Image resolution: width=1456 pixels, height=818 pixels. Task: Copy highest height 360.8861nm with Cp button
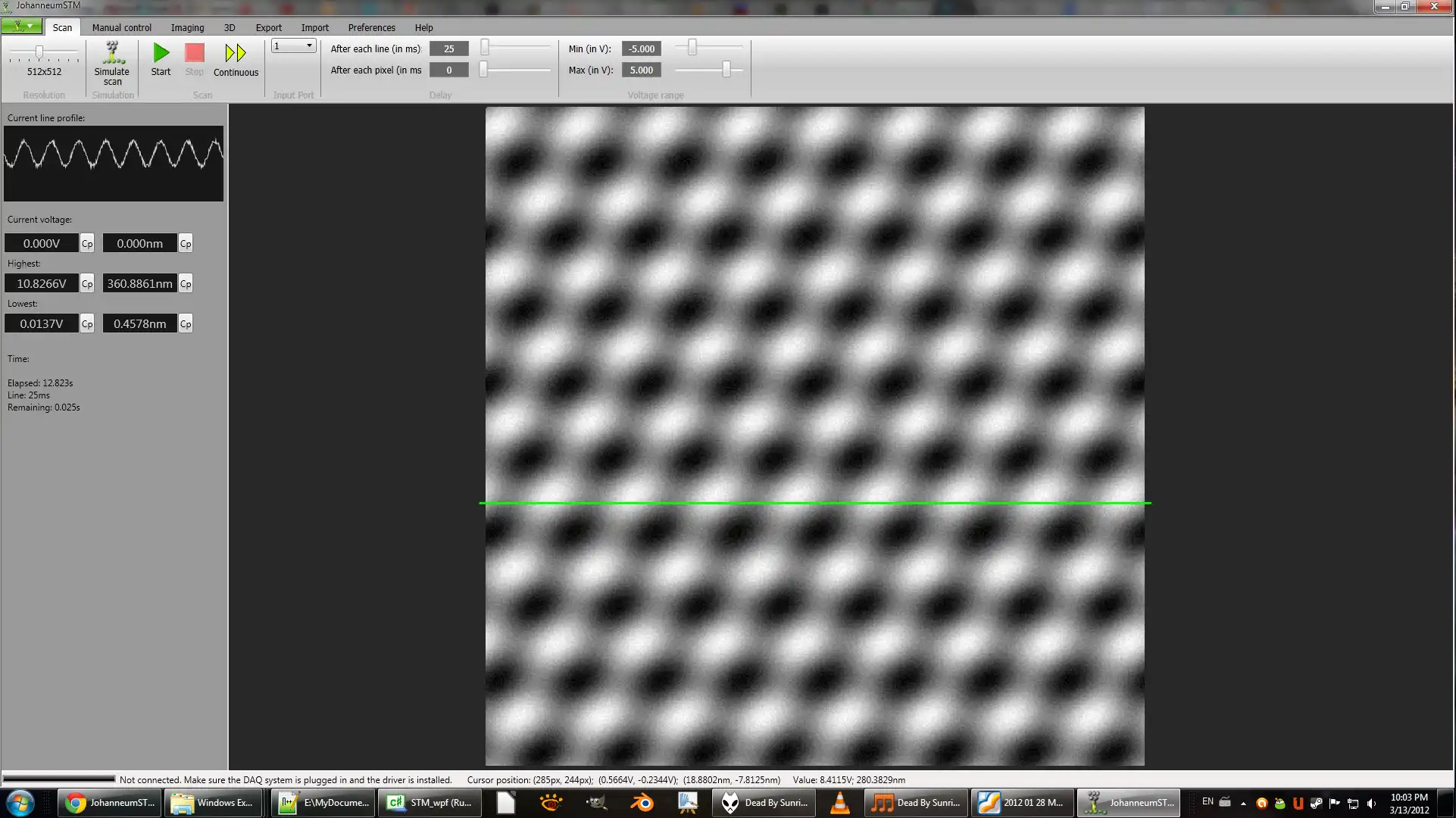point(186,283)
